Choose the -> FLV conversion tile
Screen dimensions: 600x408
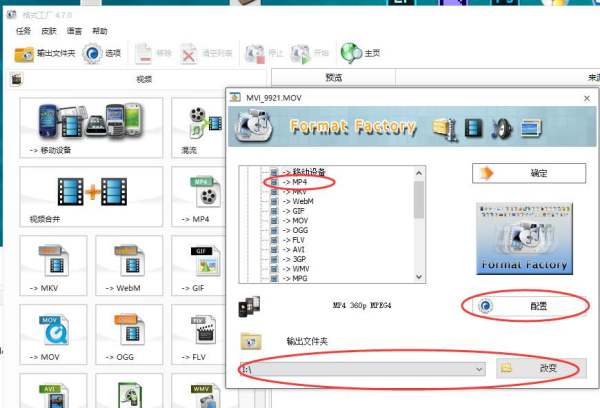(198, 334)
